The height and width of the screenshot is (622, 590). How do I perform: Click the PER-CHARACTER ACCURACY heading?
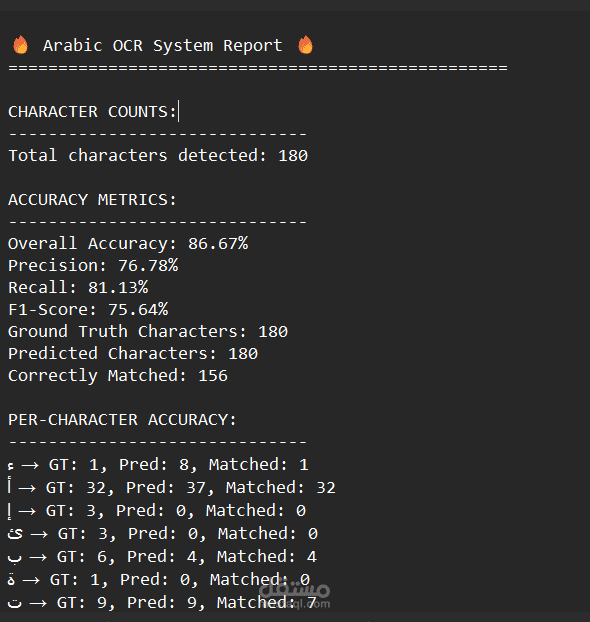tap(122, 420)
